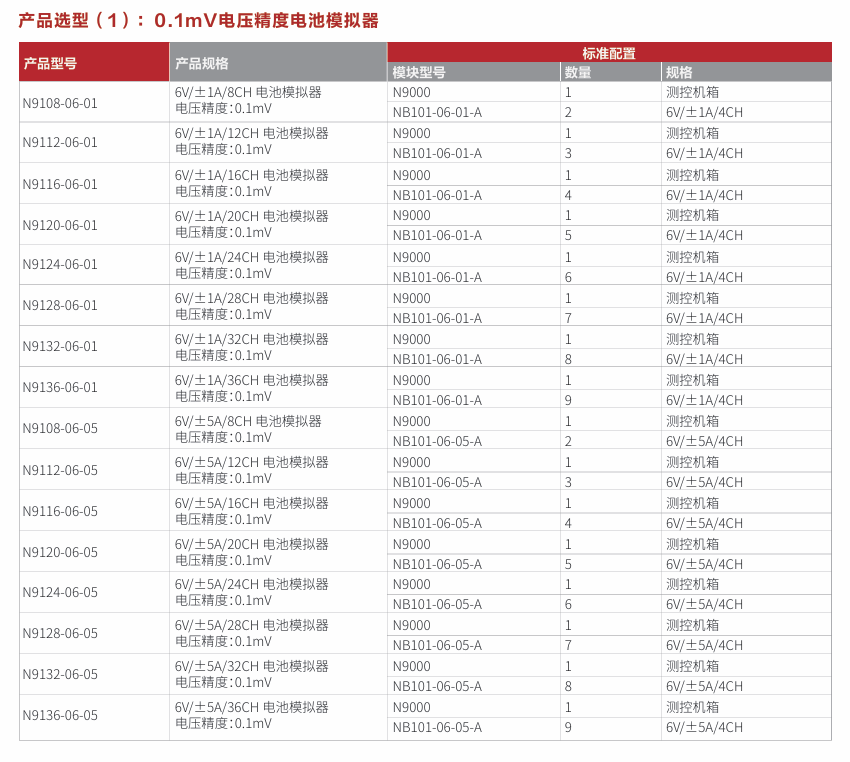The image size is (850, 762).
Task: Select product model N9116-06-05
Action: (x=60, y=511)
